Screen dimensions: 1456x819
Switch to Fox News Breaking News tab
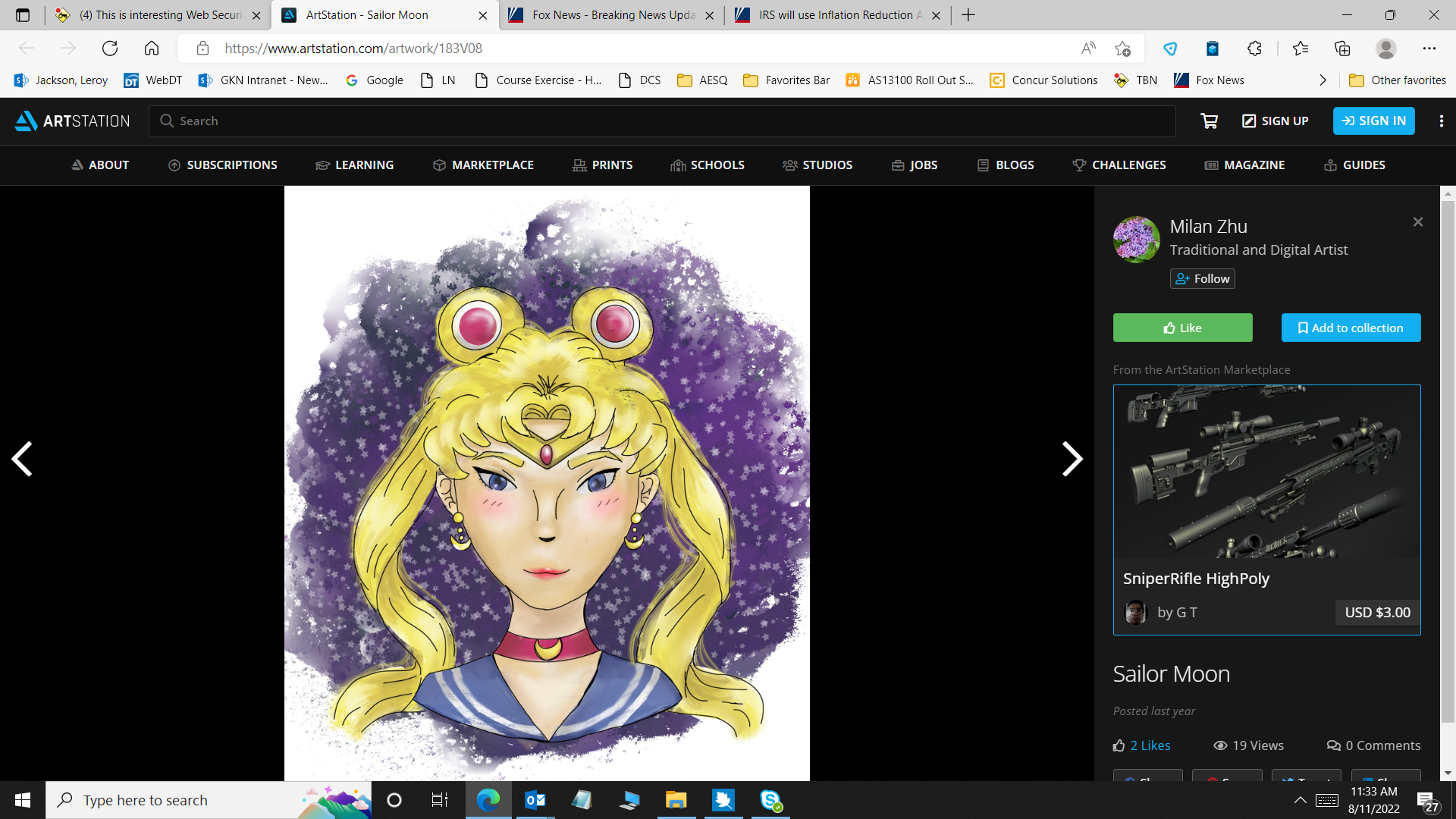(610, 15)
